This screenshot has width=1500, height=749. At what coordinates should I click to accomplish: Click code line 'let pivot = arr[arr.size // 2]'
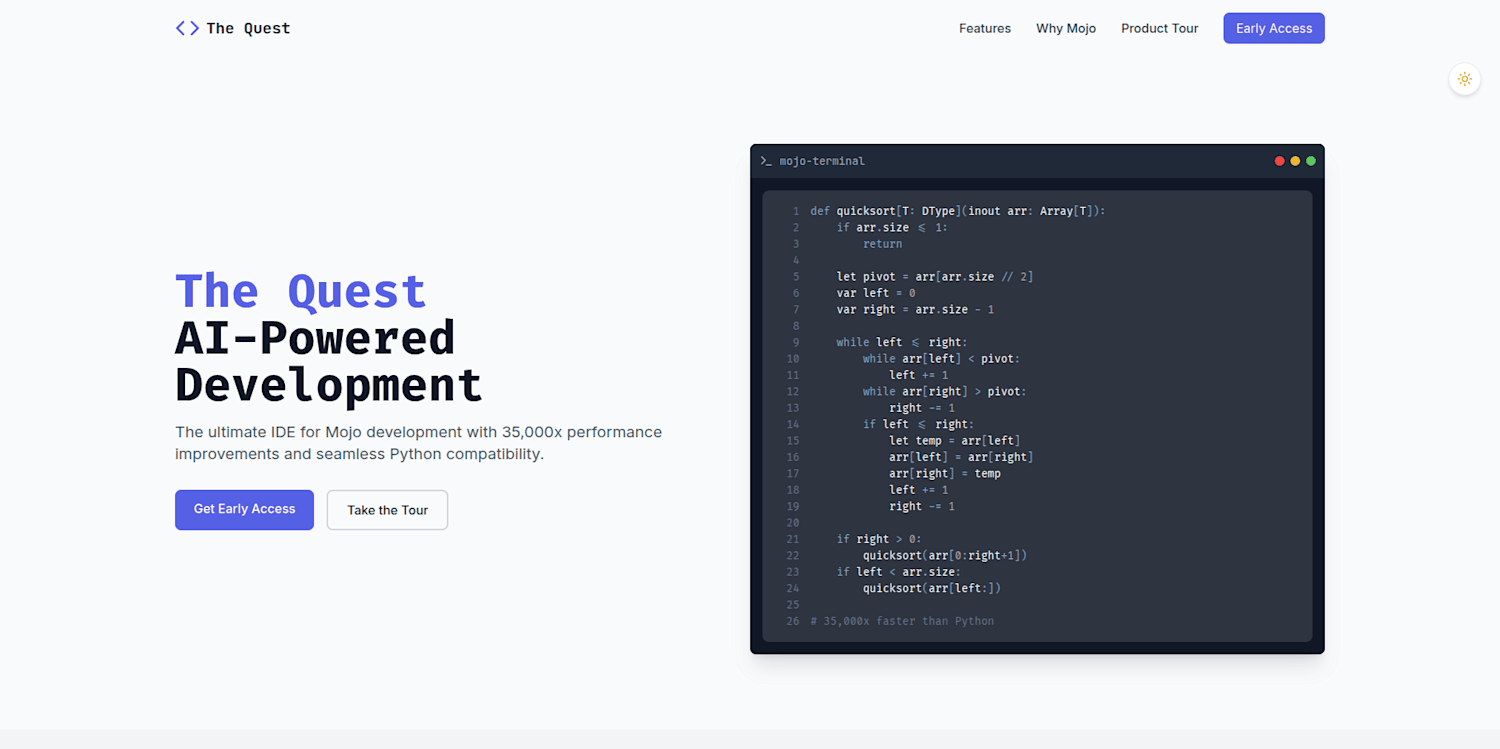(x=935, y=276)
